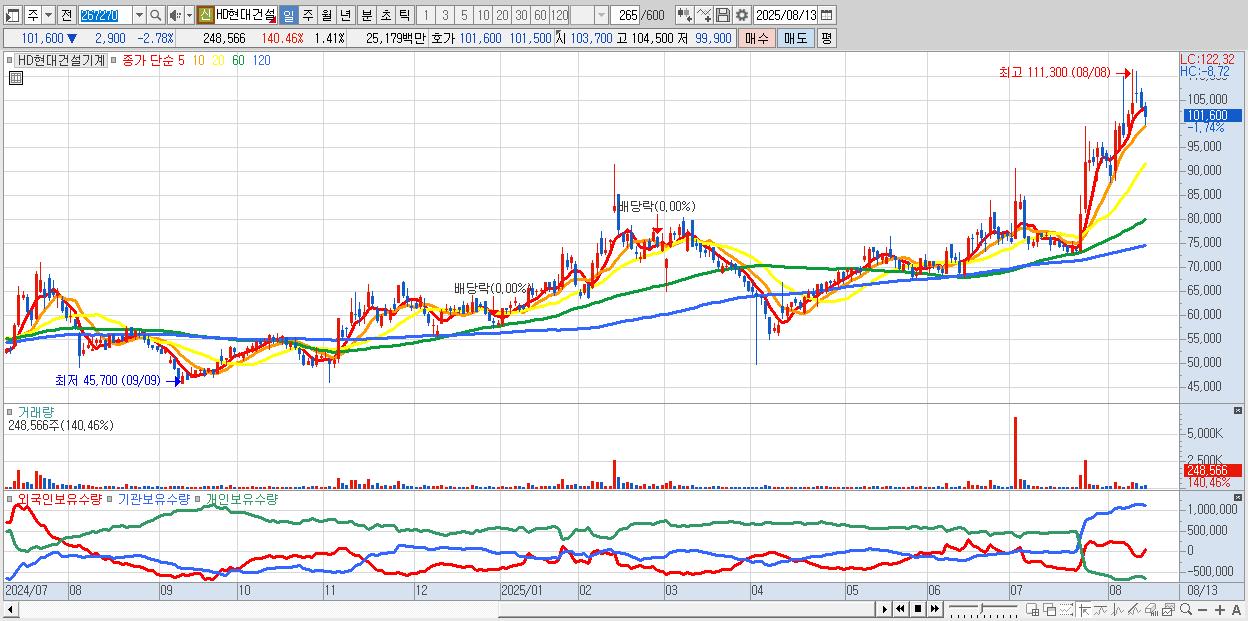1248x621 pixels.
Task: Click the 거래량 volume panel label
Action: click(x=34, y=412)
